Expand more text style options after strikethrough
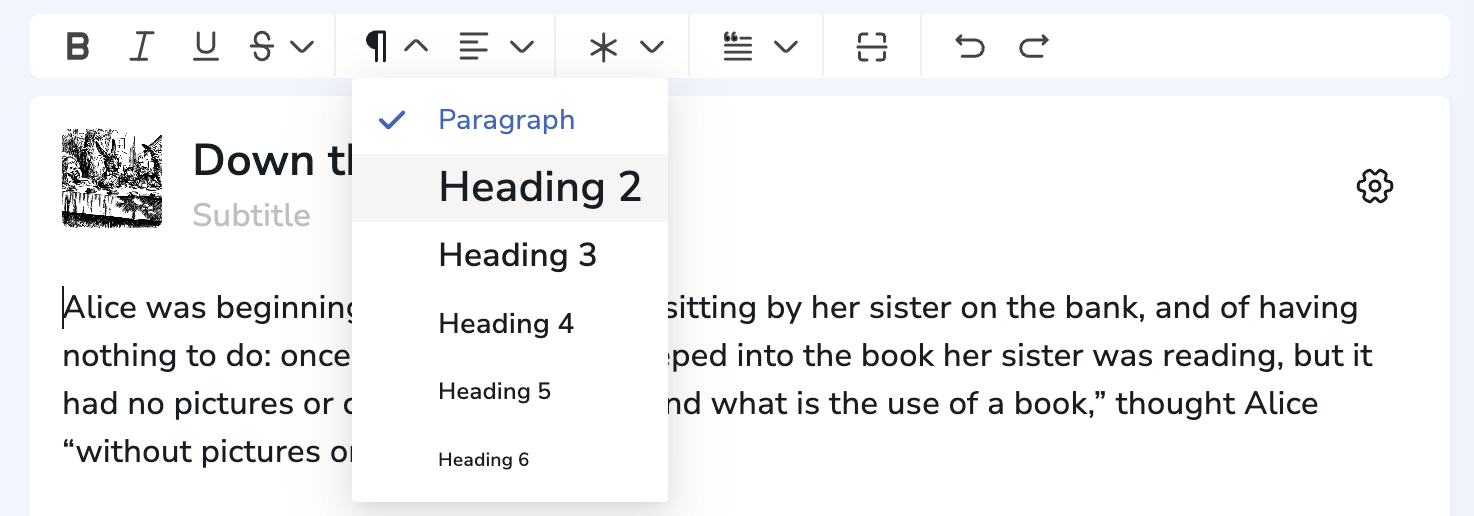The width and height of the screenshot is (1474, 516). click(302, 47)
